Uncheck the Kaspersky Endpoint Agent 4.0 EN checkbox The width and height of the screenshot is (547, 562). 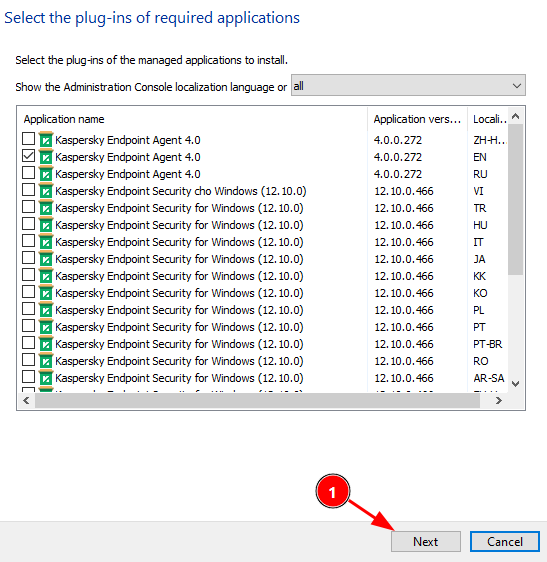coord(28,156)
